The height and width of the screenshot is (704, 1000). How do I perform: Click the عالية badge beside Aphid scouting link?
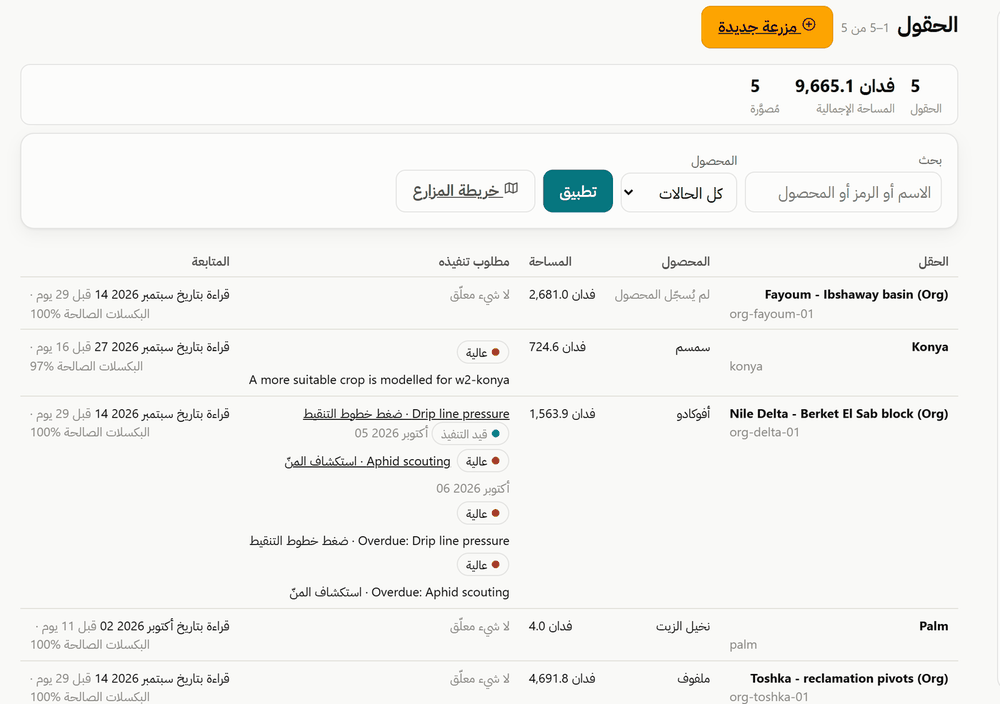[483, 461]
